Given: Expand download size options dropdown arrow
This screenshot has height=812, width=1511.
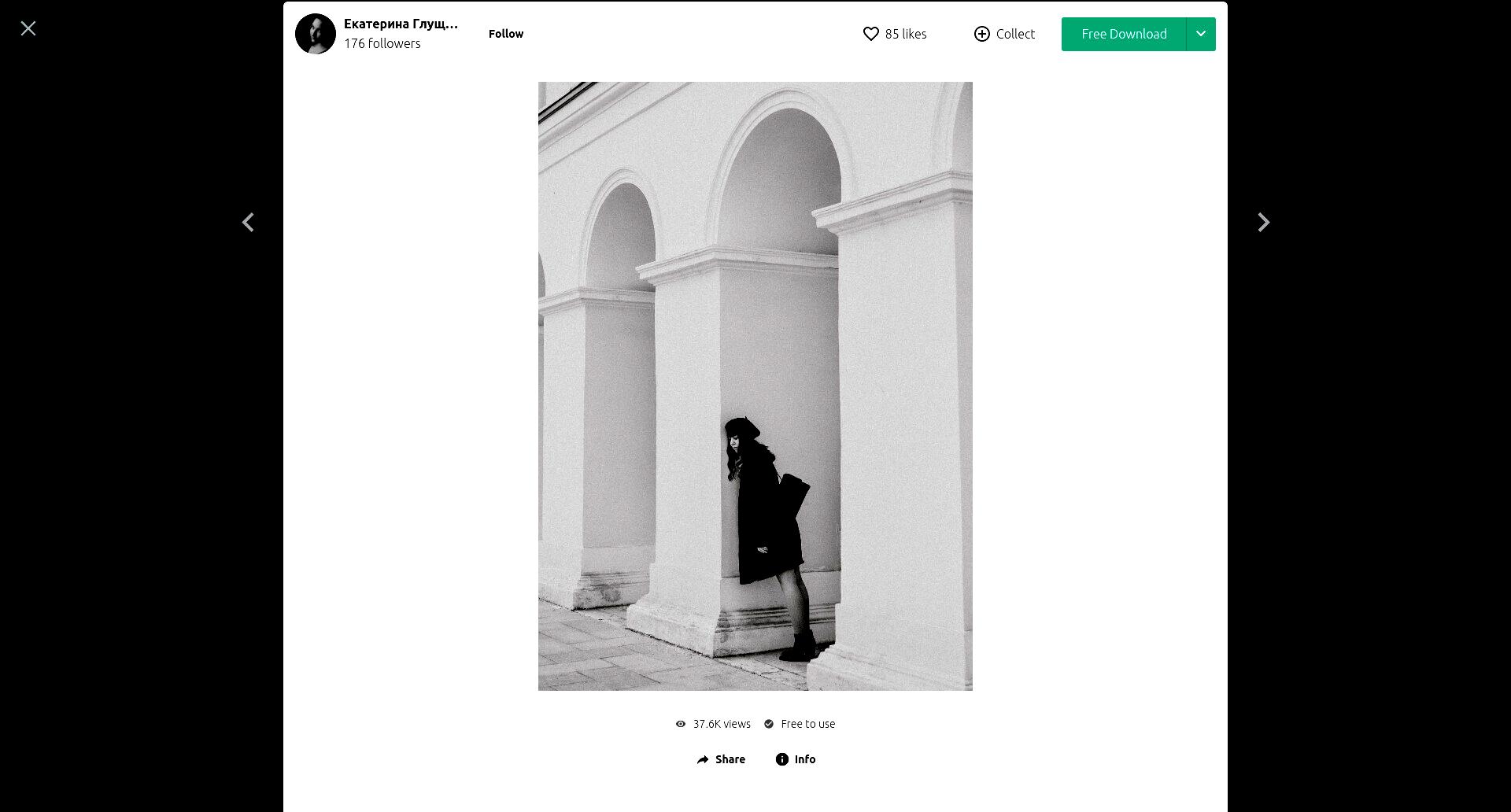Looking at the screenshot, I should pos(1201,34).
